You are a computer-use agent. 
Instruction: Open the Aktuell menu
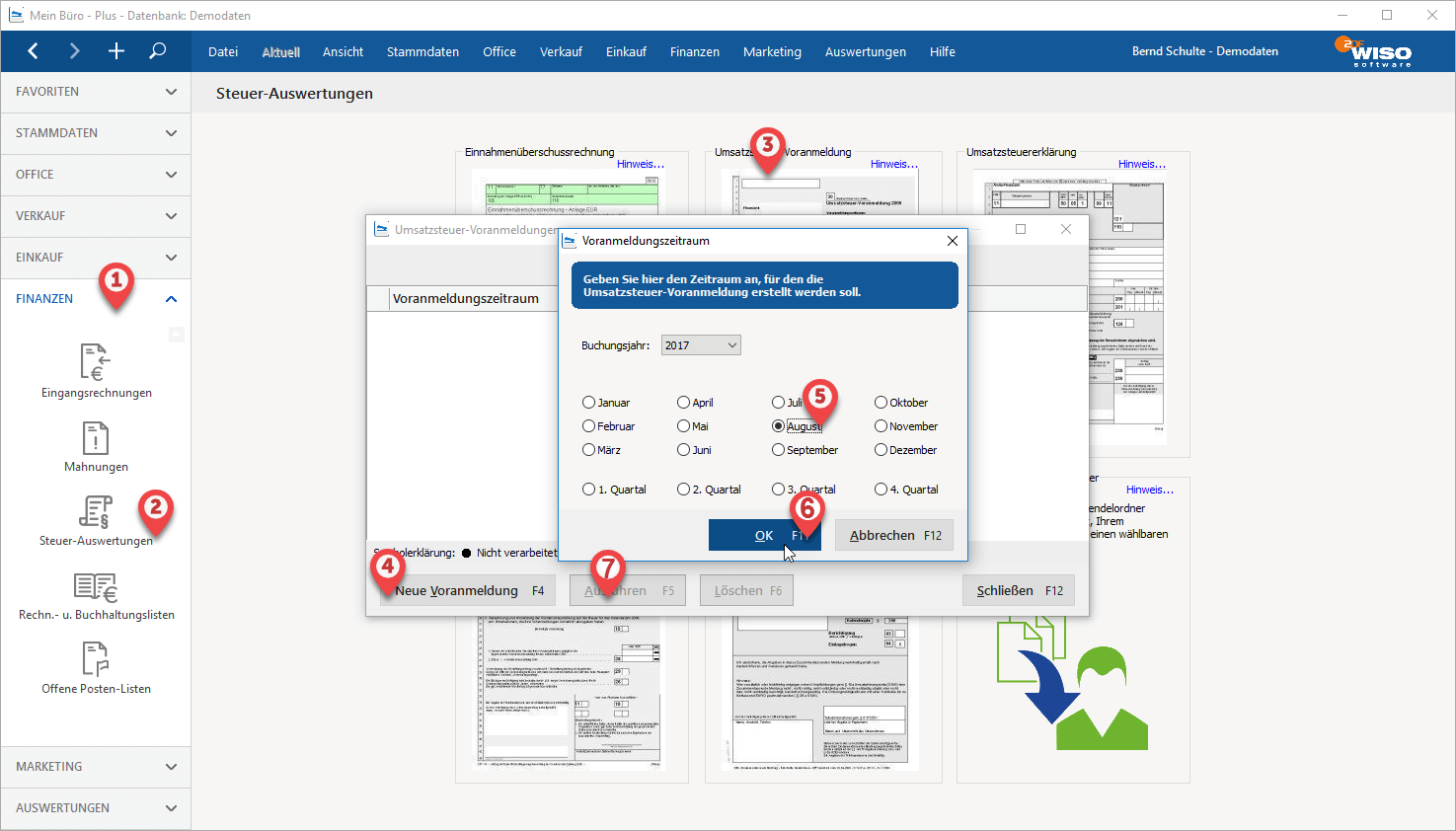(281, 51)
